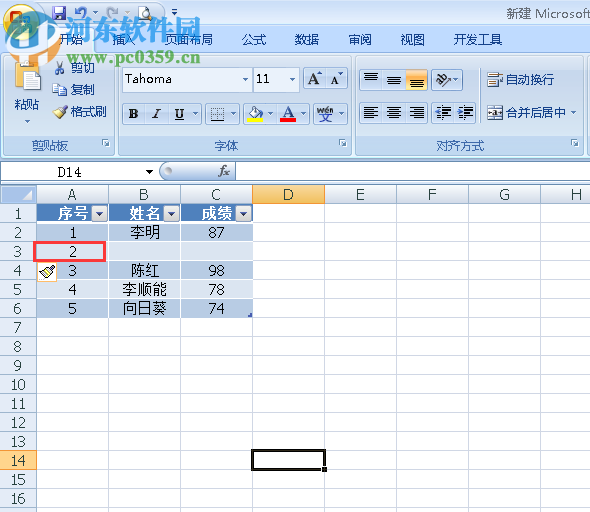This screenshot has height=512, width=590.
Task: Switch to the 数据 Data tab
Action: (x=307, y=40)
